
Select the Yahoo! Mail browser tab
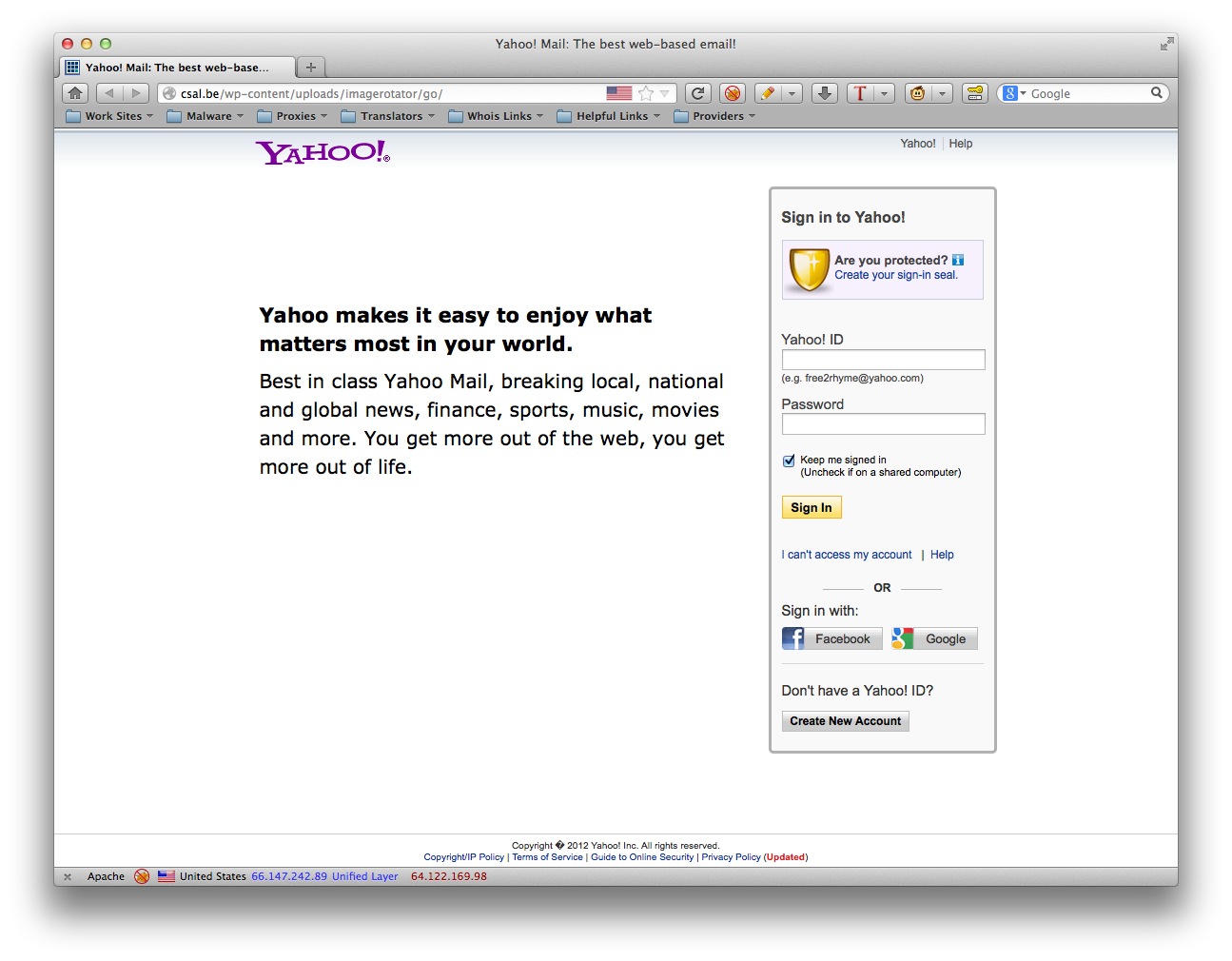[177, 68]
